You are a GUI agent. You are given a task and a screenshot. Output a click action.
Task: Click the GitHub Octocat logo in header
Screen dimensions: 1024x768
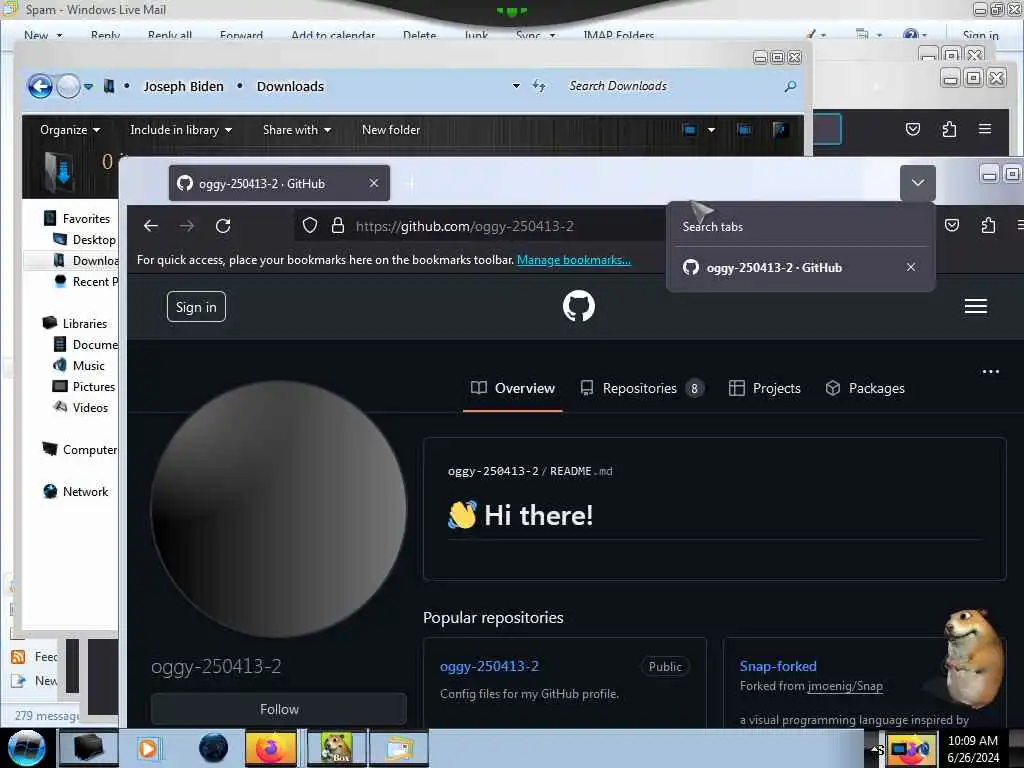[x=579, y=306]
